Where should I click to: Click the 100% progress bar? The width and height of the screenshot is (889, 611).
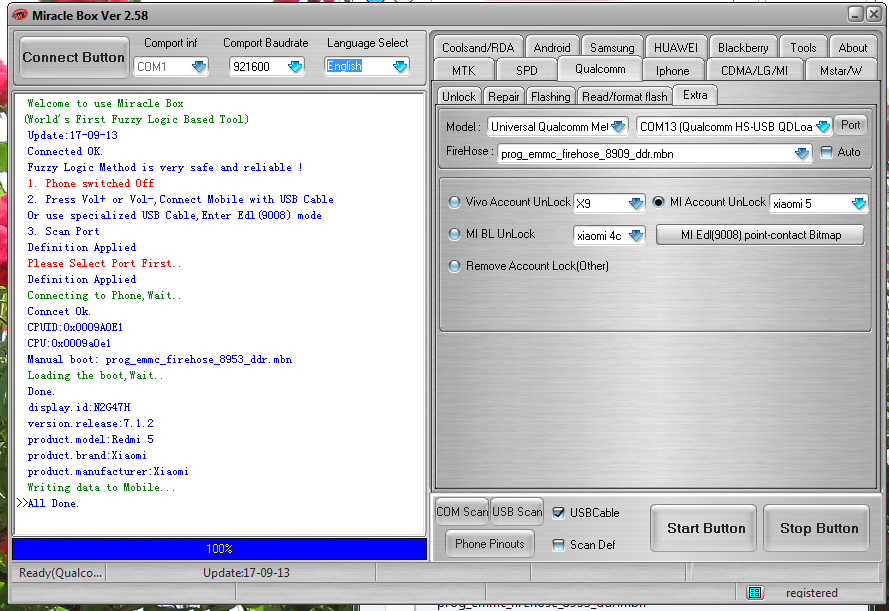pyautogui.click(x=219, y=549)
